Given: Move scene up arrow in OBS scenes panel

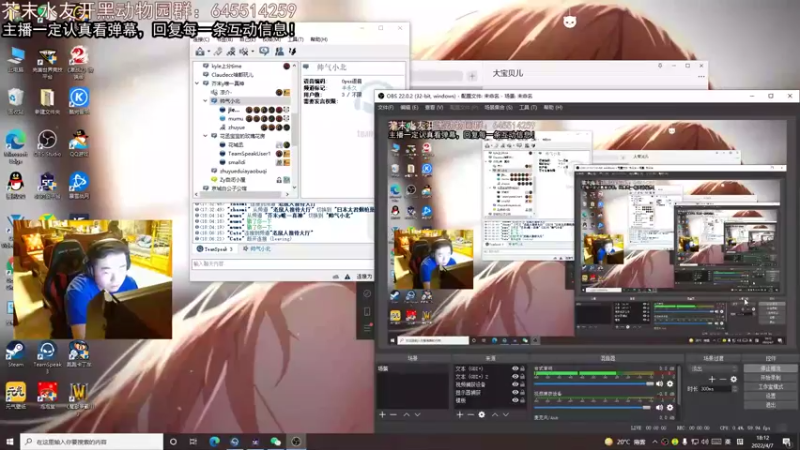Looking at the screenshot, I should click(x=406, y=415).
